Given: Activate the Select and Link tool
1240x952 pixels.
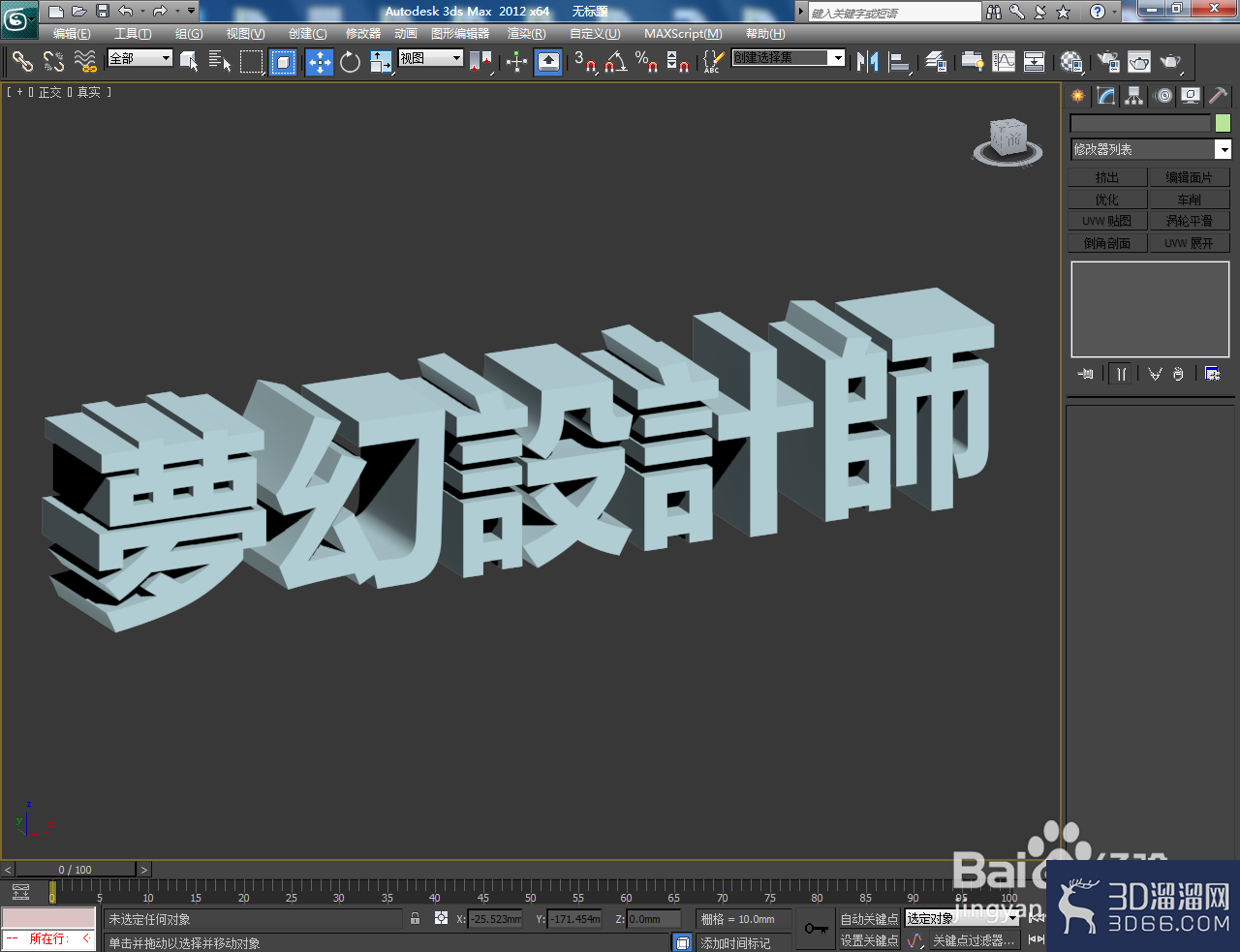Looking at the screenshot, I should (21, 62).
